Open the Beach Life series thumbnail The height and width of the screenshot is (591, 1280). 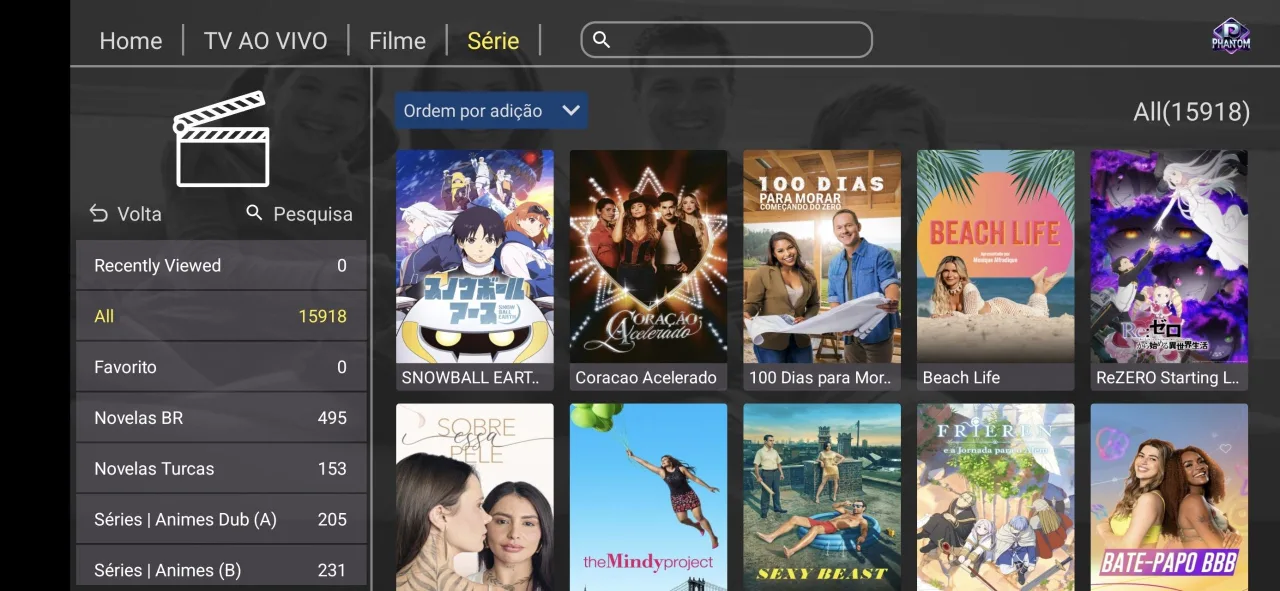tap(996, 270)
